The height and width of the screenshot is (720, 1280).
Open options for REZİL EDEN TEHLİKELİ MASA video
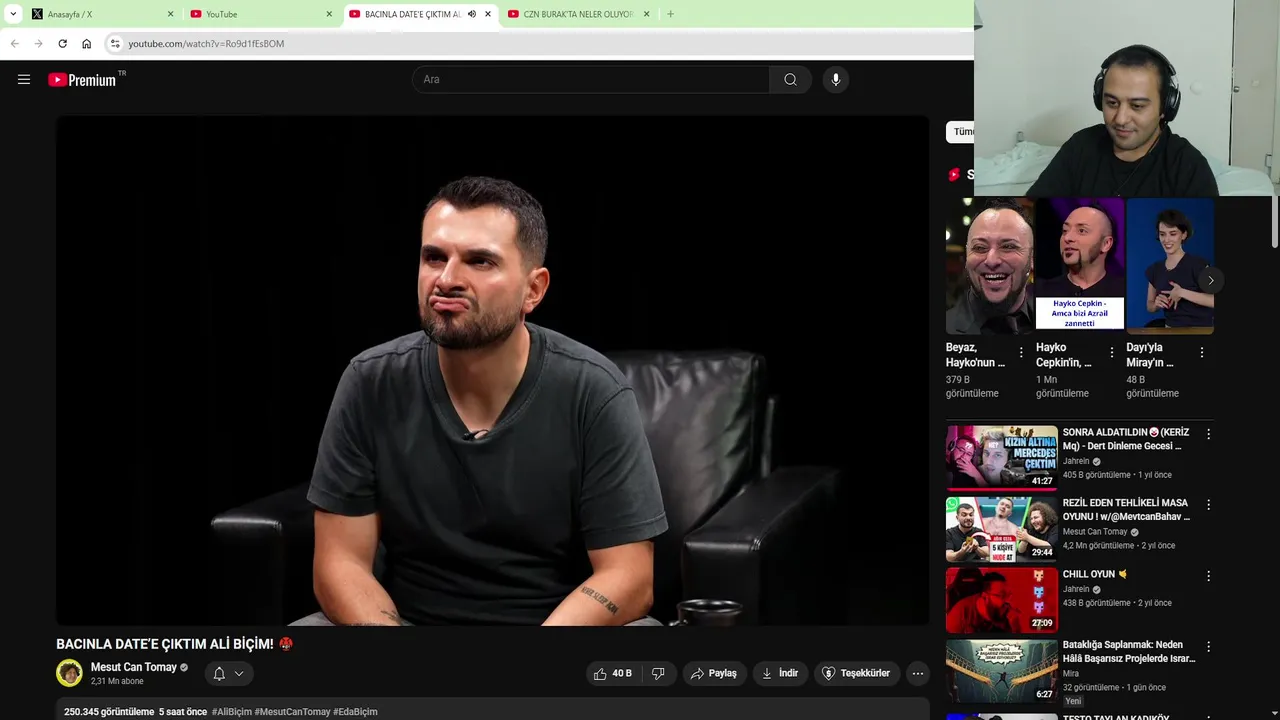pyautogui.click(x=1208, y=505)
